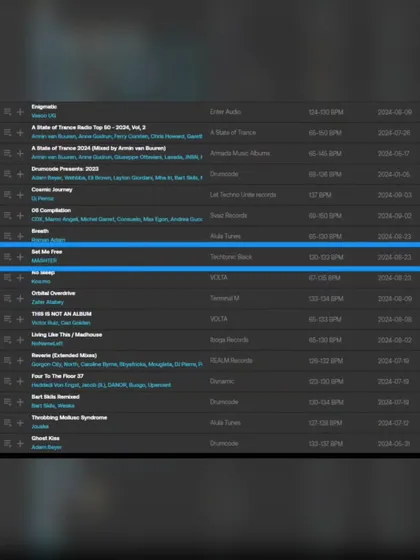
Task: Select the 137 BPM value for Cosmic Journey
Action: click(320, 195)
